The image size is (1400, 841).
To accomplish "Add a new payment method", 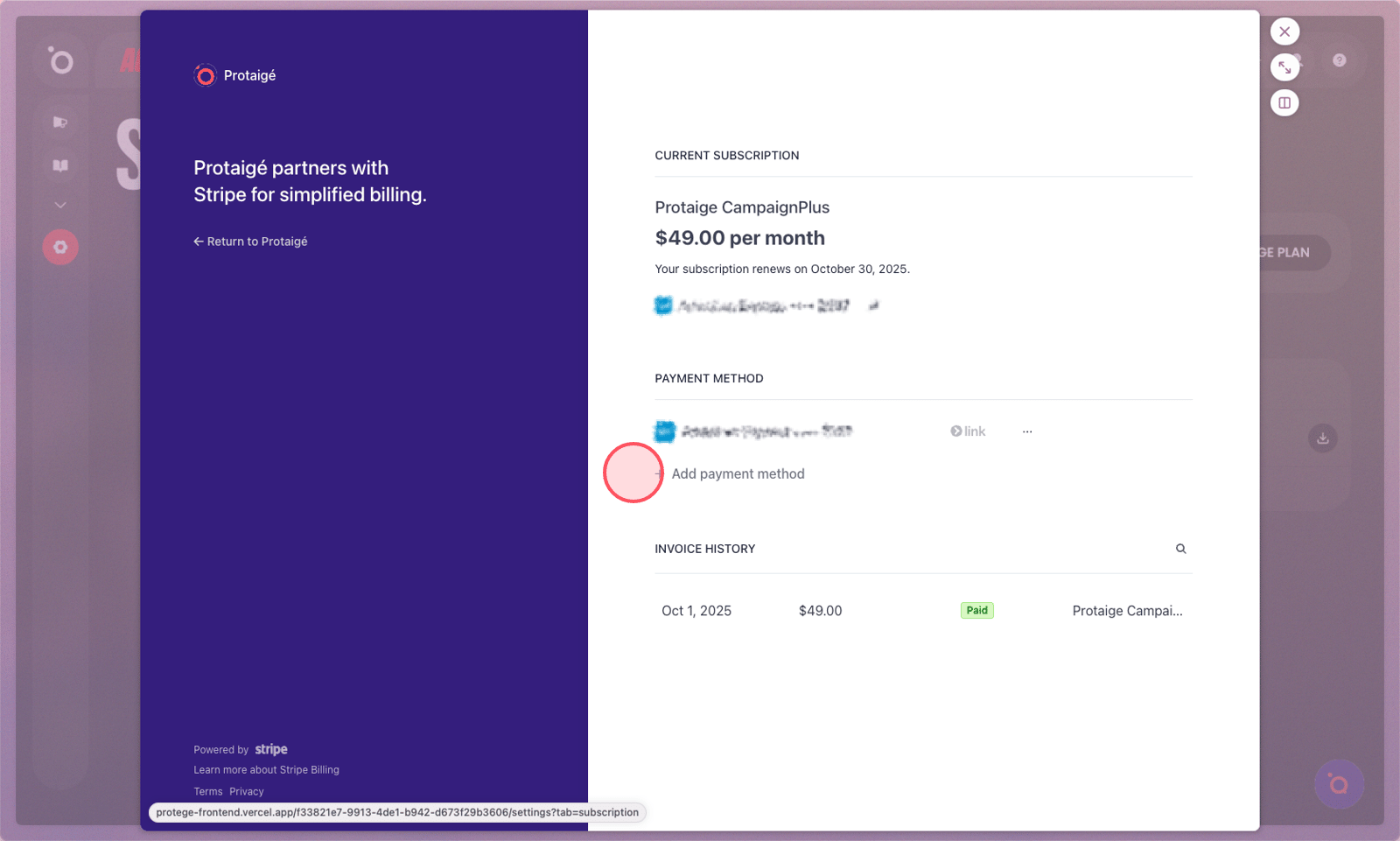I will 730,473.
